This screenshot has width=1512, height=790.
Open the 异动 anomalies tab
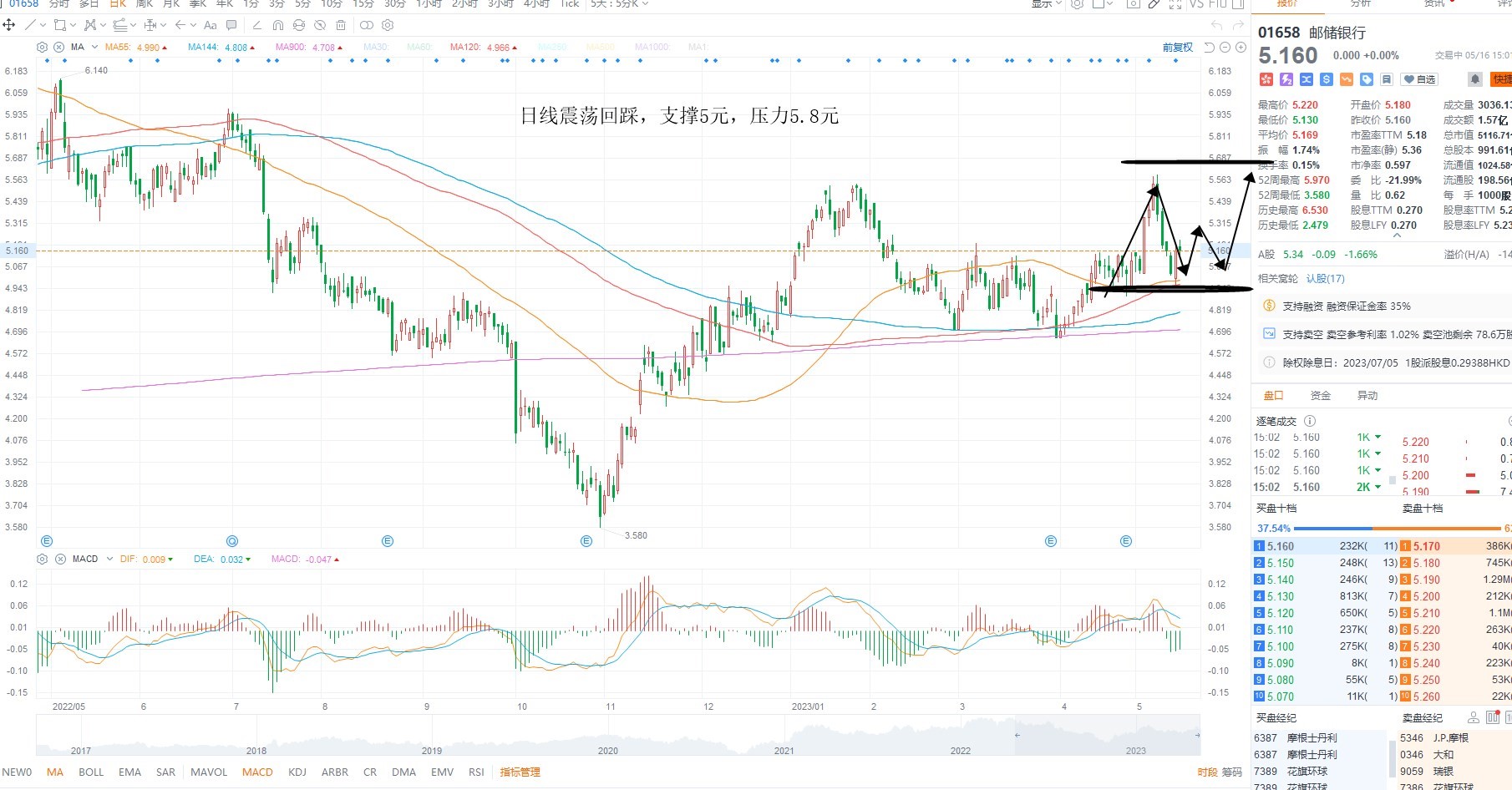pyautogui.click(x=1367, y=396)
